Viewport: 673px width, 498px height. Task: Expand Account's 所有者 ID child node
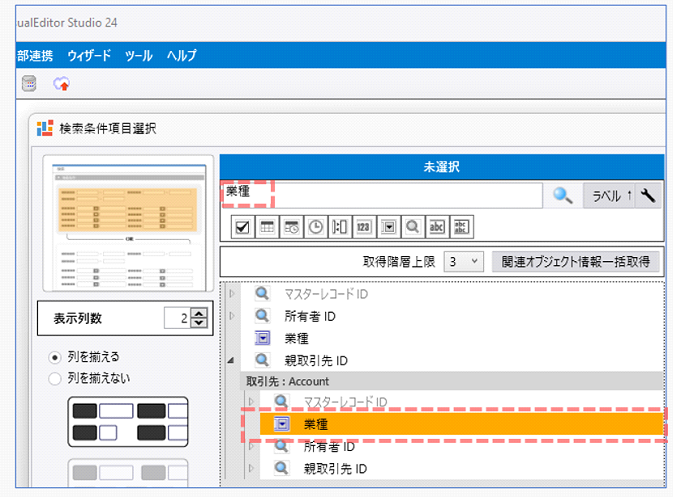click(x=251, y=446)
